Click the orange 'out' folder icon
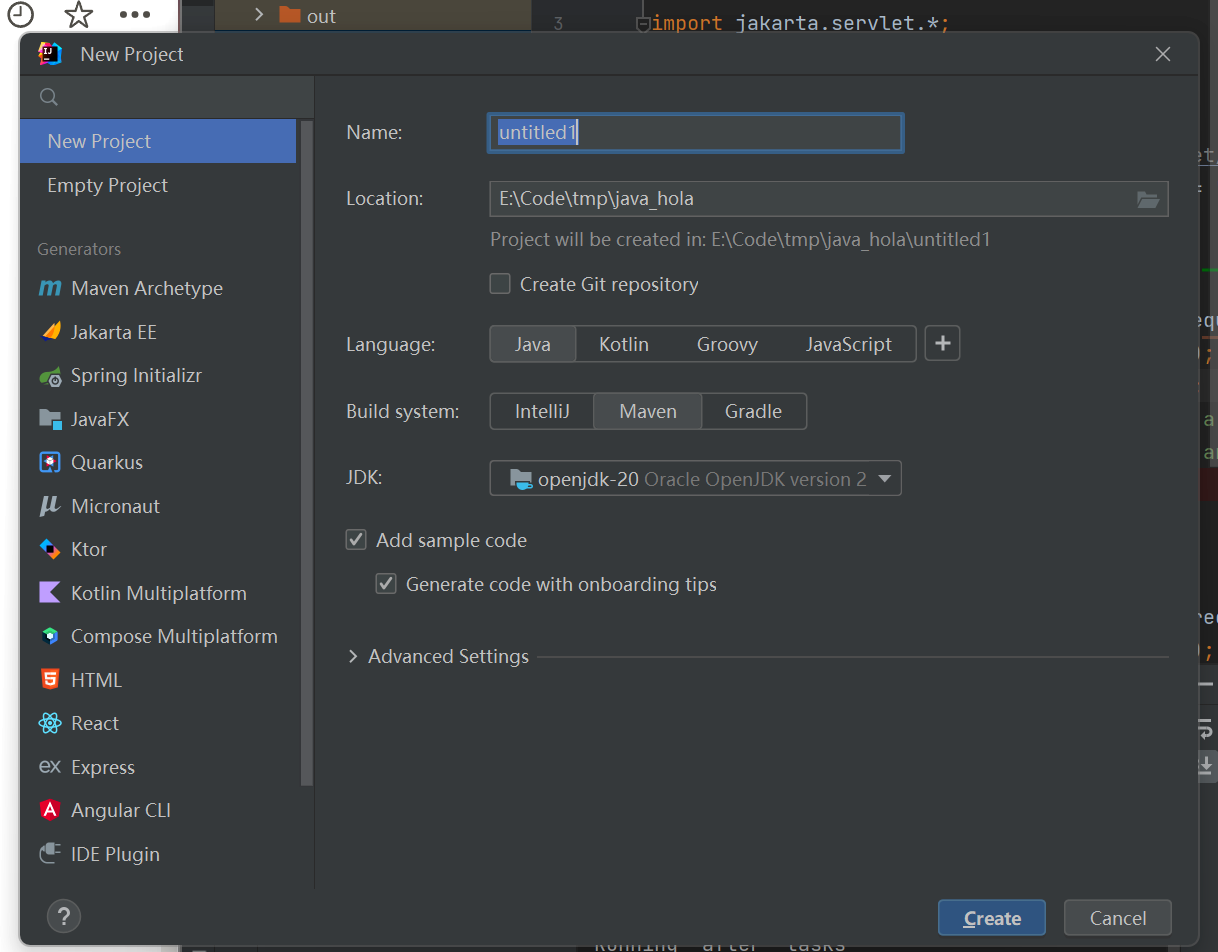 290,15
